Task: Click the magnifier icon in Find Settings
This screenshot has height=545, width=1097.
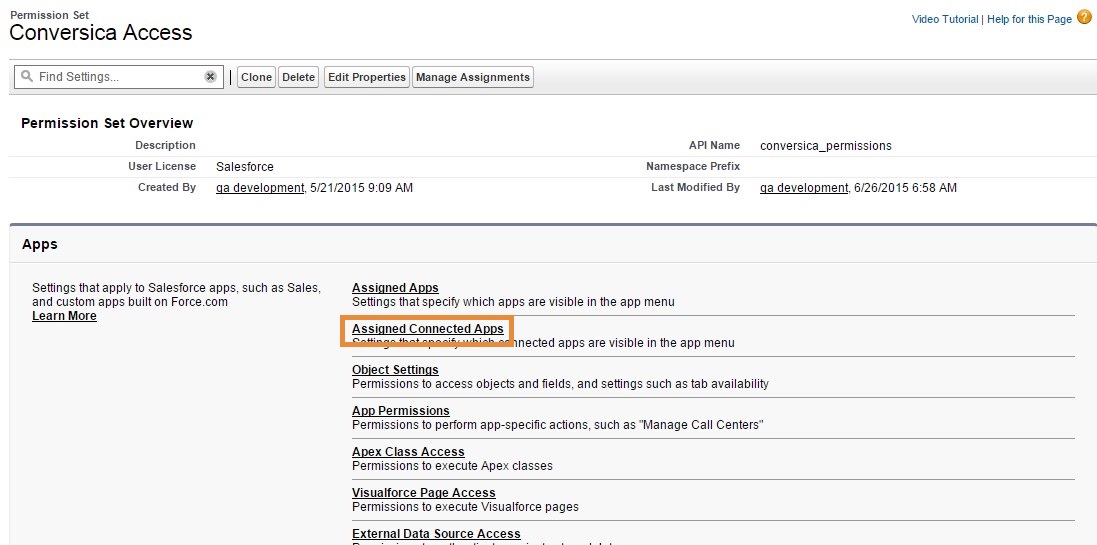Action: pos(27,76)
